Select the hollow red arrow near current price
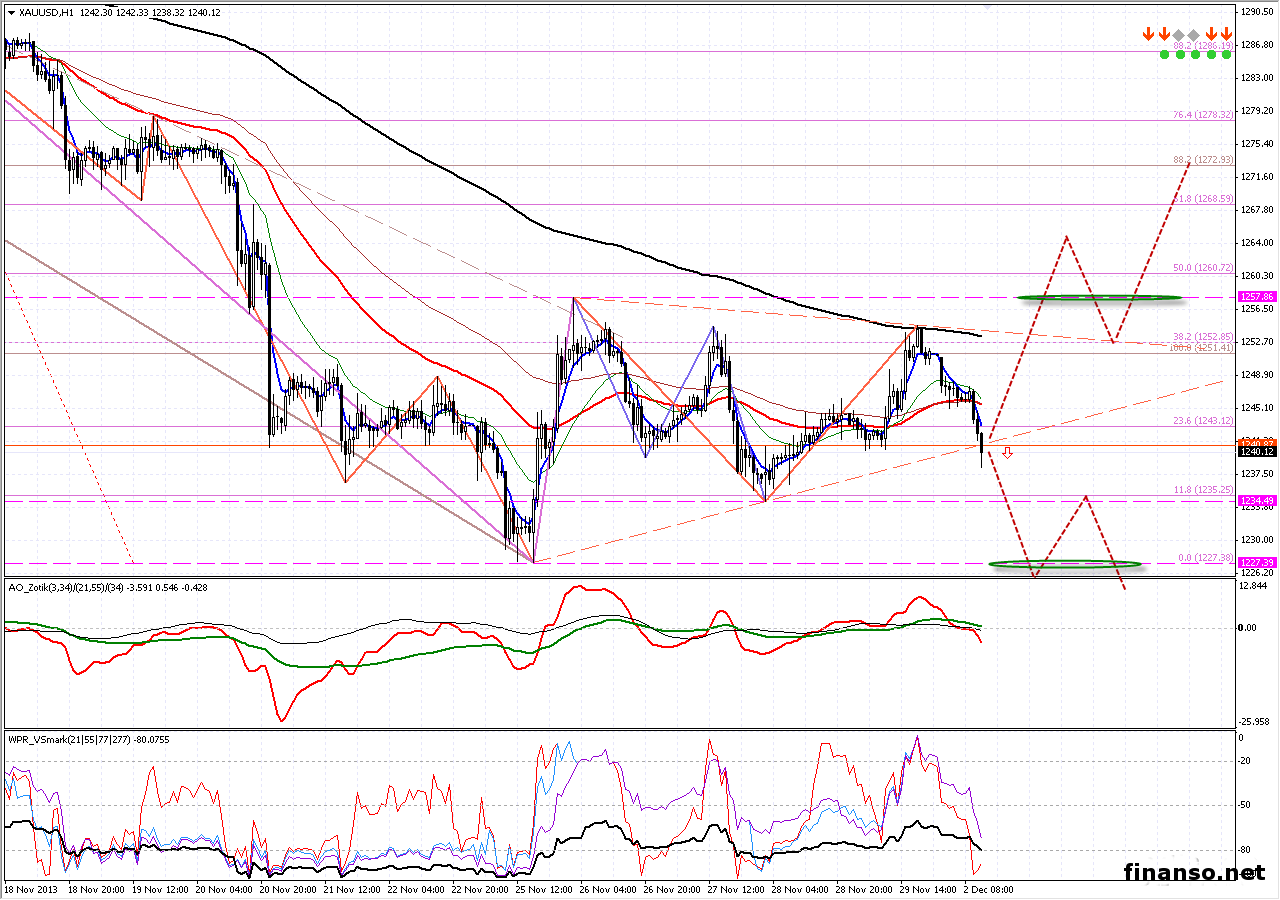The height and width of the screenshot is (900, 1280). coord(1008,453)
